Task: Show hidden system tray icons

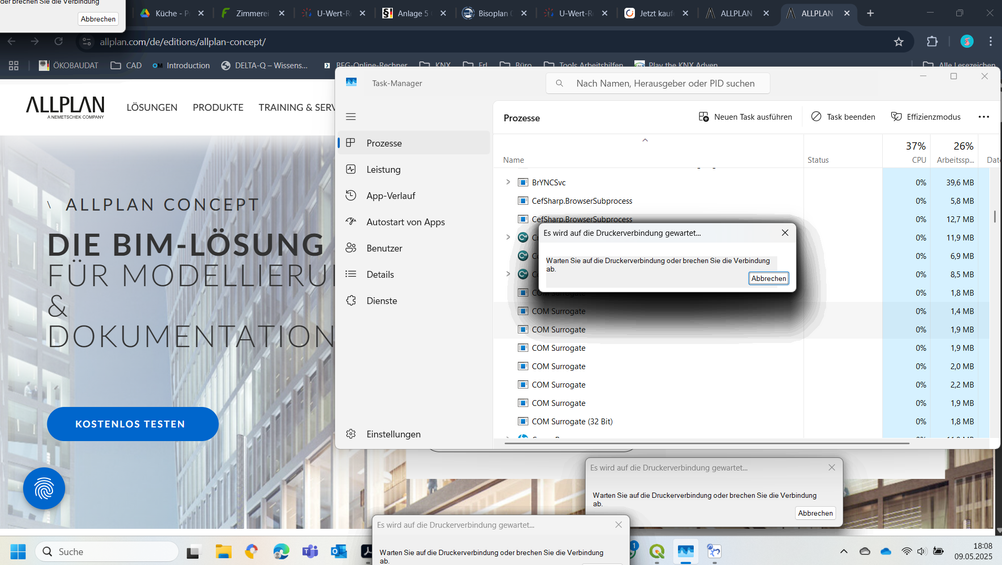Action: pyautogui.click(x=844, y=552)
